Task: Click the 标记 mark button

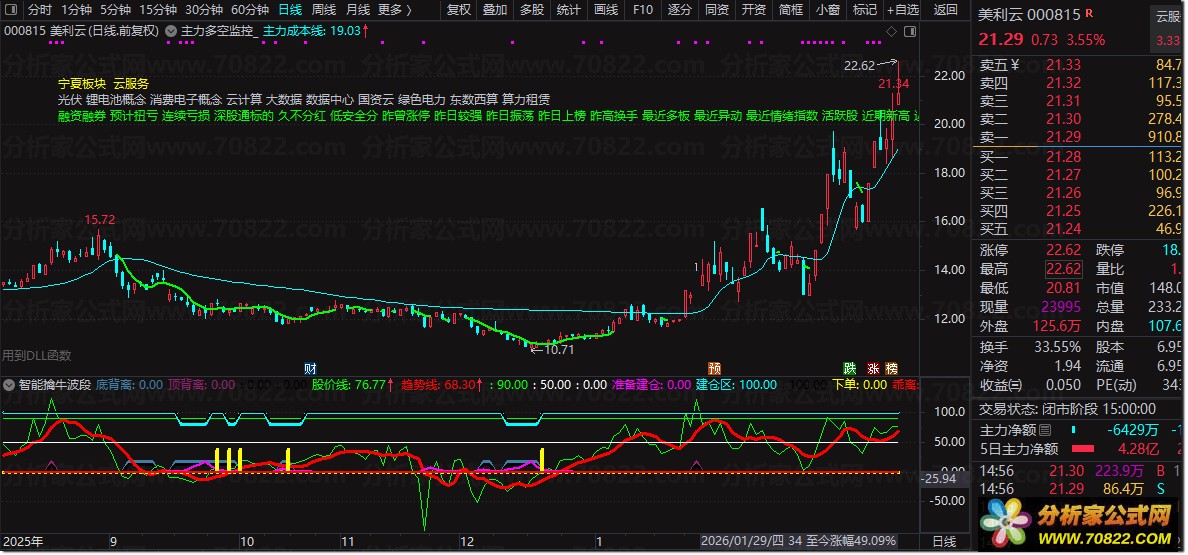Action: point(864,10)
